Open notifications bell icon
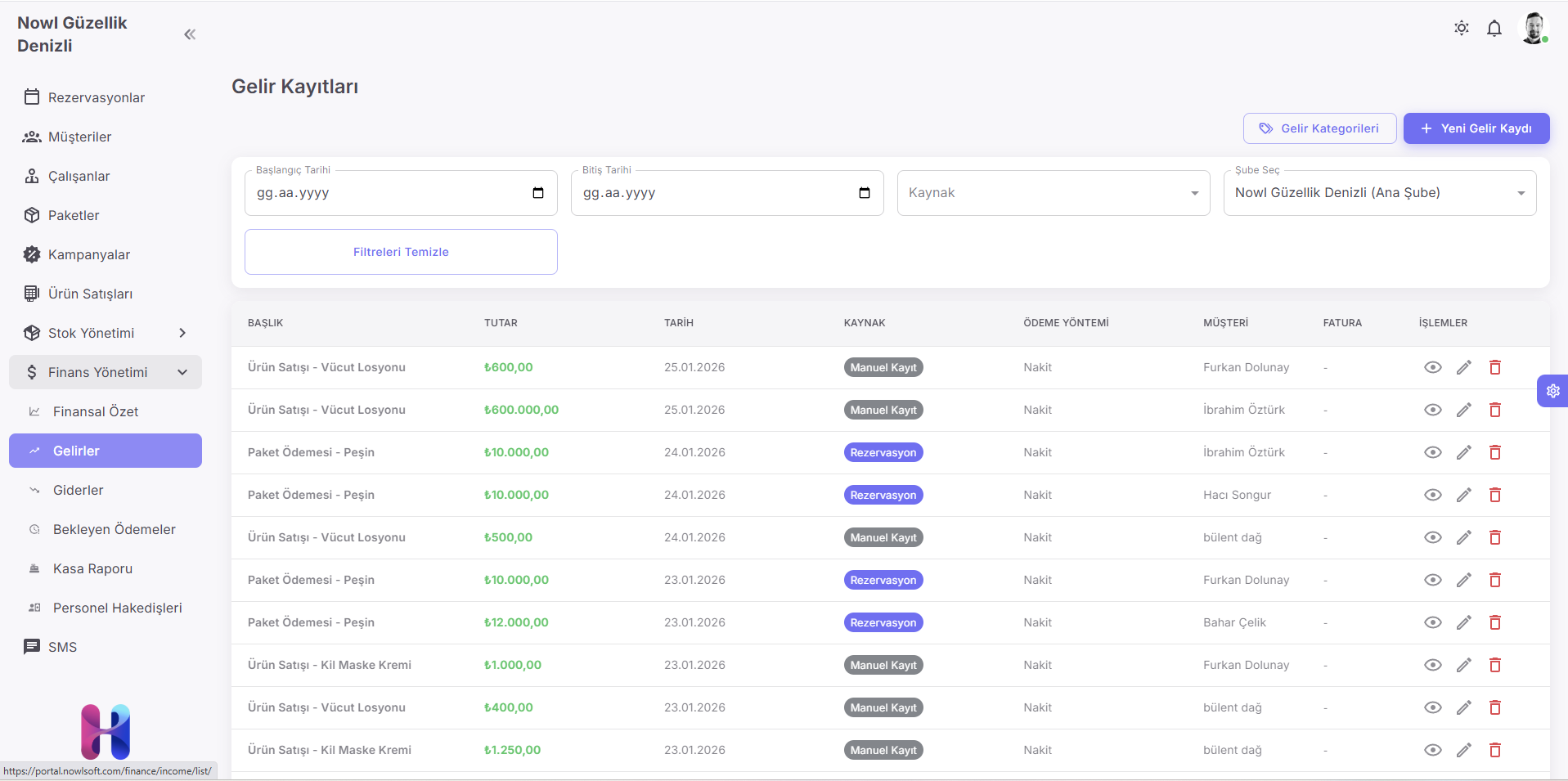1568x781 pixels. click(1494, 29)
